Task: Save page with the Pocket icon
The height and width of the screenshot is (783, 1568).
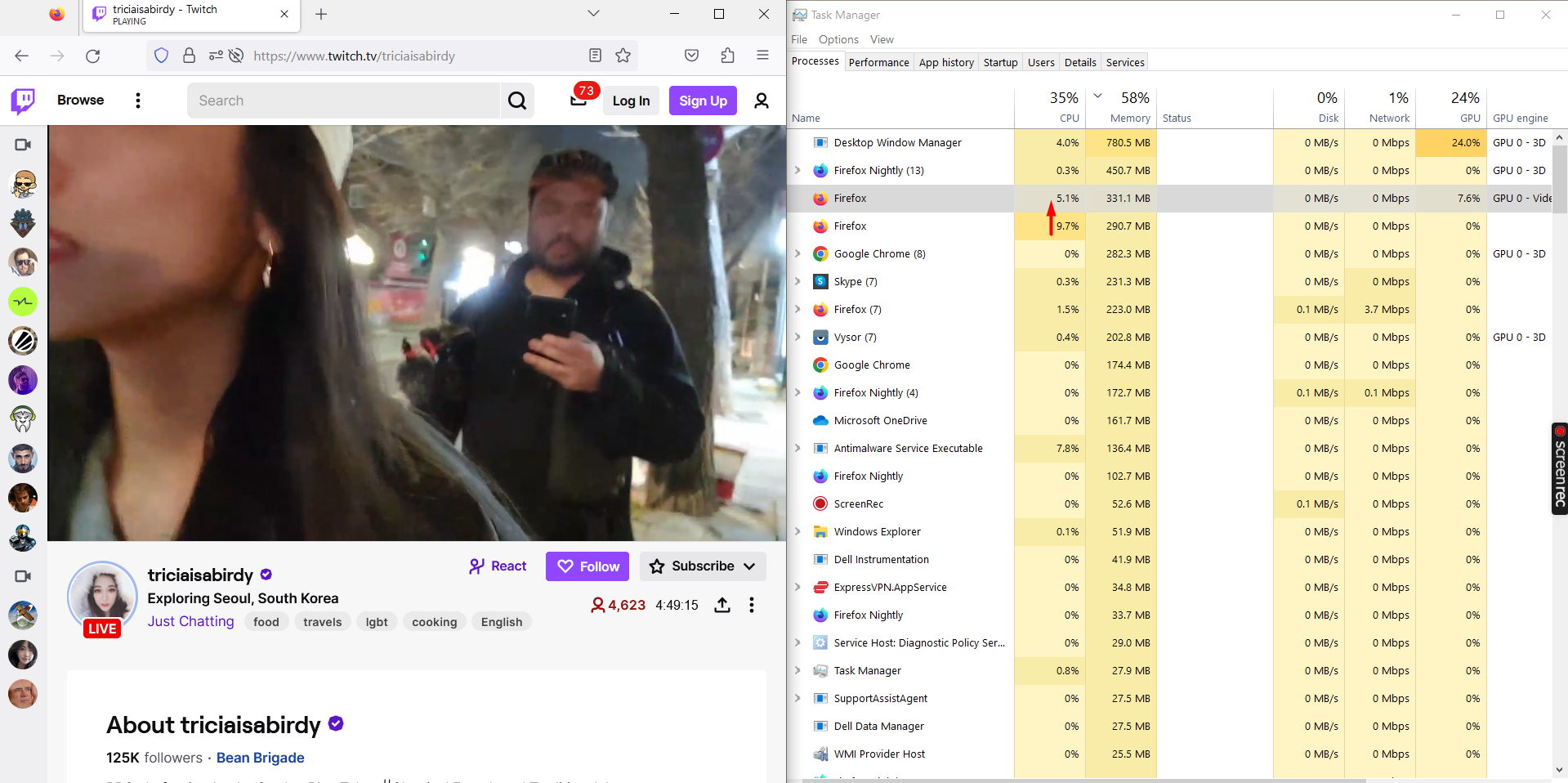Action: coord(691,55)
